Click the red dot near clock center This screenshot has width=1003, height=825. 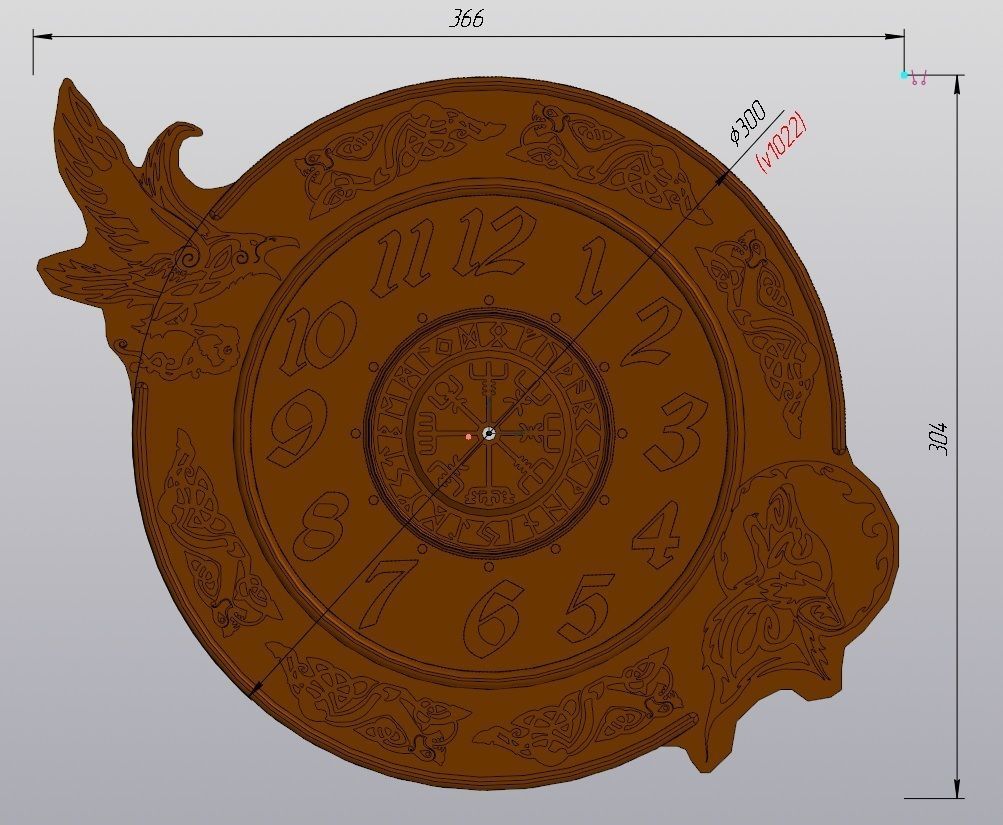point(468,436)
